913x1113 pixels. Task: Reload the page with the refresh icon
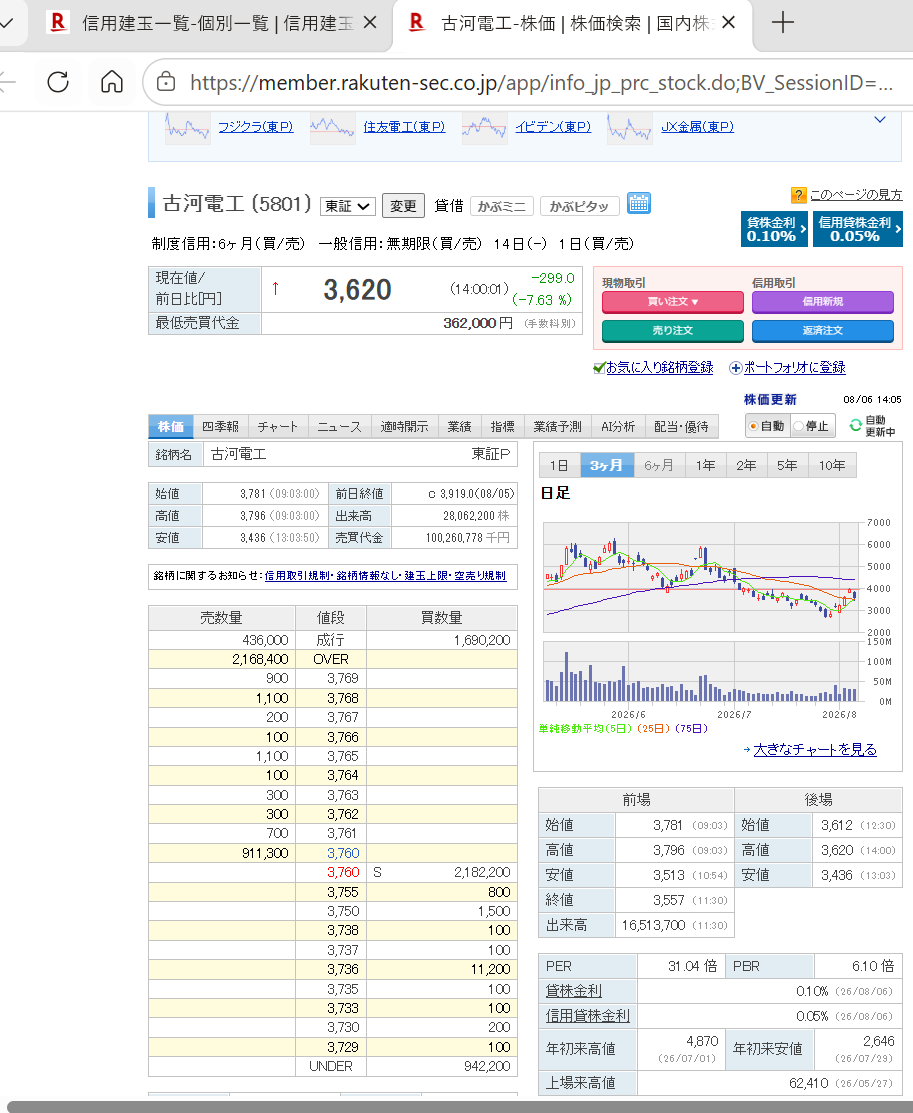click(x=58, y=82)
